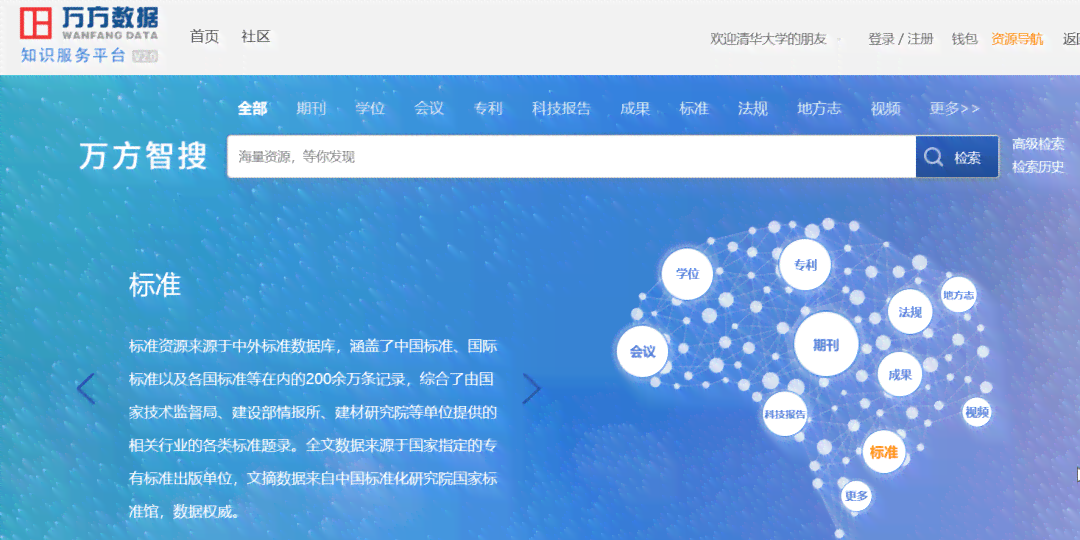Image resolution: width=1080 pixels, height=540 pixels.
Task: Choose the 专利 search tab
Action: [x=488, y=108]
